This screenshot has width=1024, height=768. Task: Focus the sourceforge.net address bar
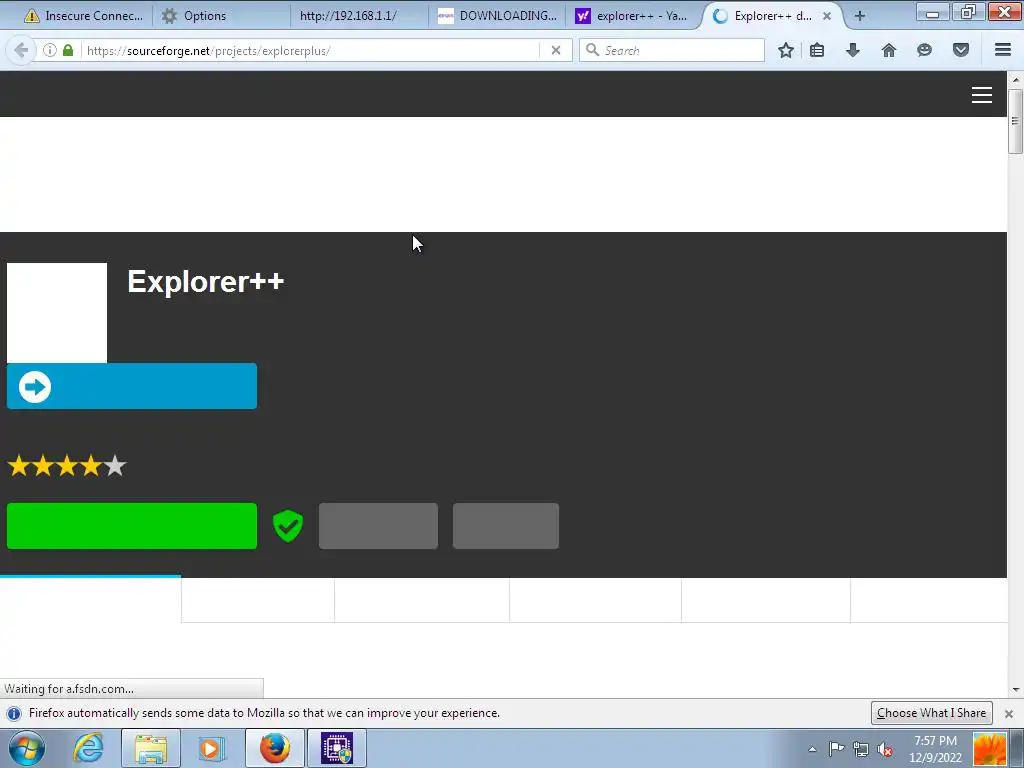[312, 50]
